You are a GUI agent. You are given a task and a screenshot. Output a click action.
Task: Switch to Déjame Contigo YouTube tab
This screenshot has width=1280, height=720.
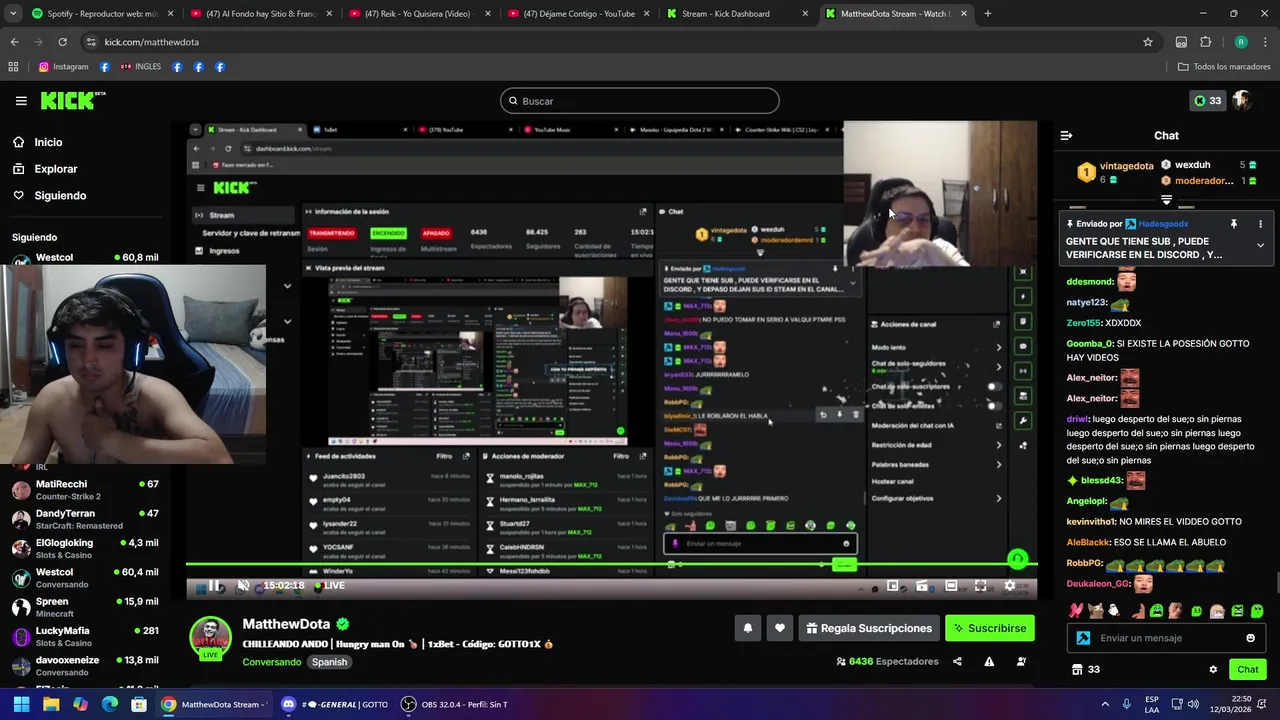click(577, 14)
